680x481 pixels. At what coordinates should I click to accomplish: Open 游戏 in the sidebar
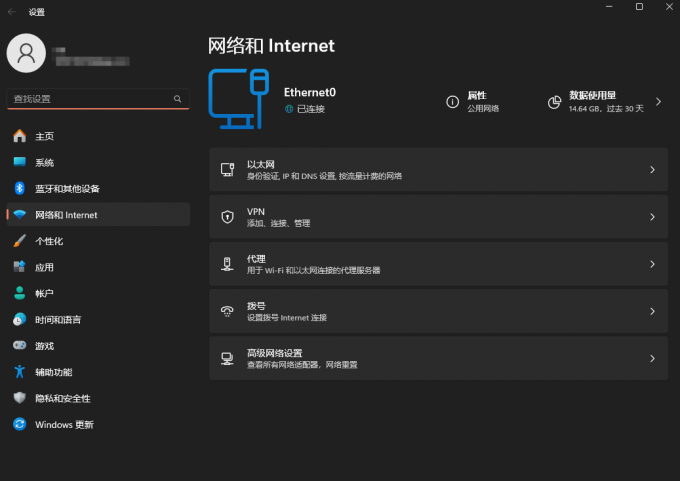coord(98,345)
